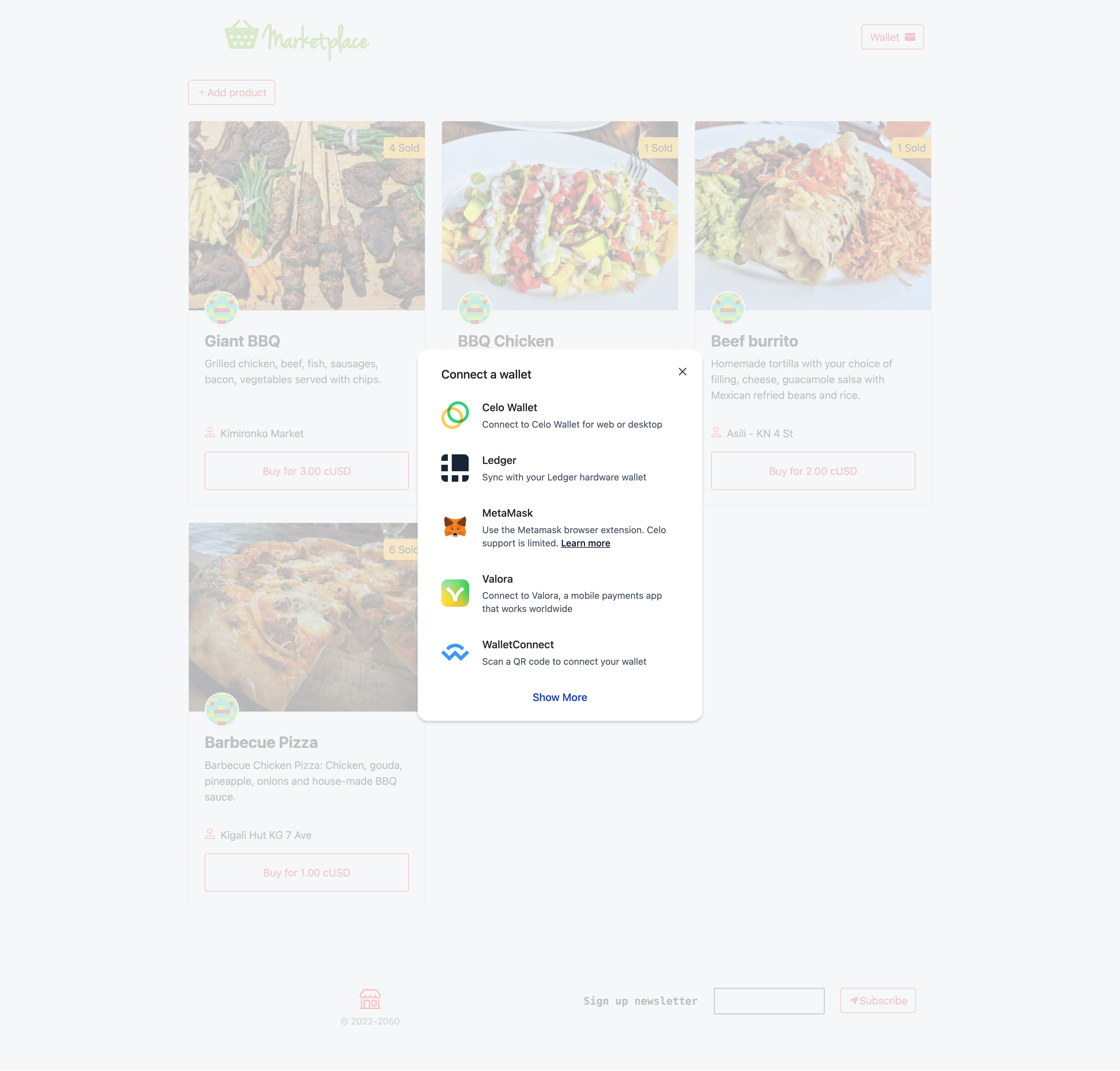Close the Connect a wallet dialog
This screenshot has width=1120, height=1071.
[682, 372]
